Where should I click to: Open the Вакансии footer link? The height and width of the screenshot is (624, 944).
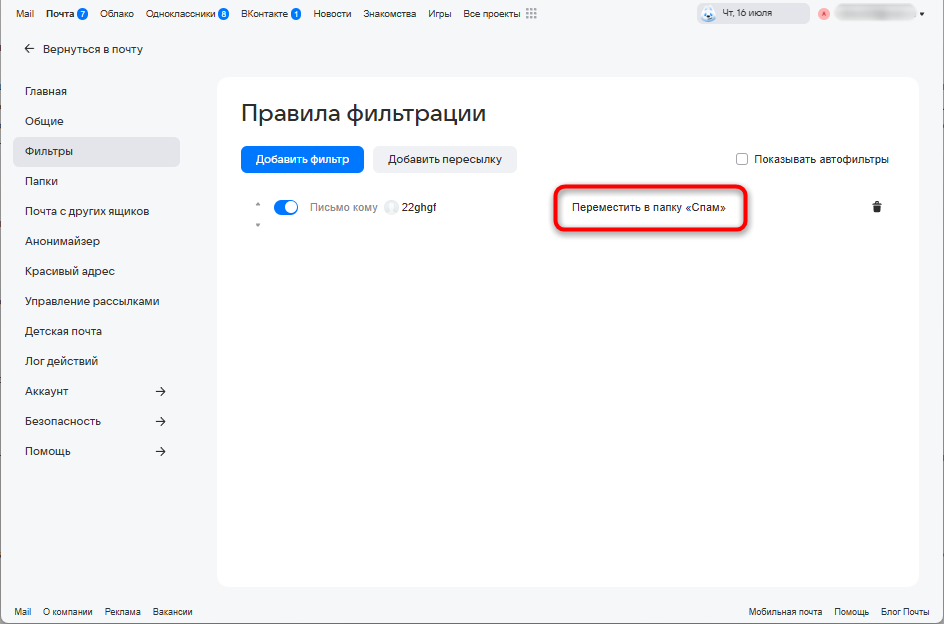coord(172,611)
